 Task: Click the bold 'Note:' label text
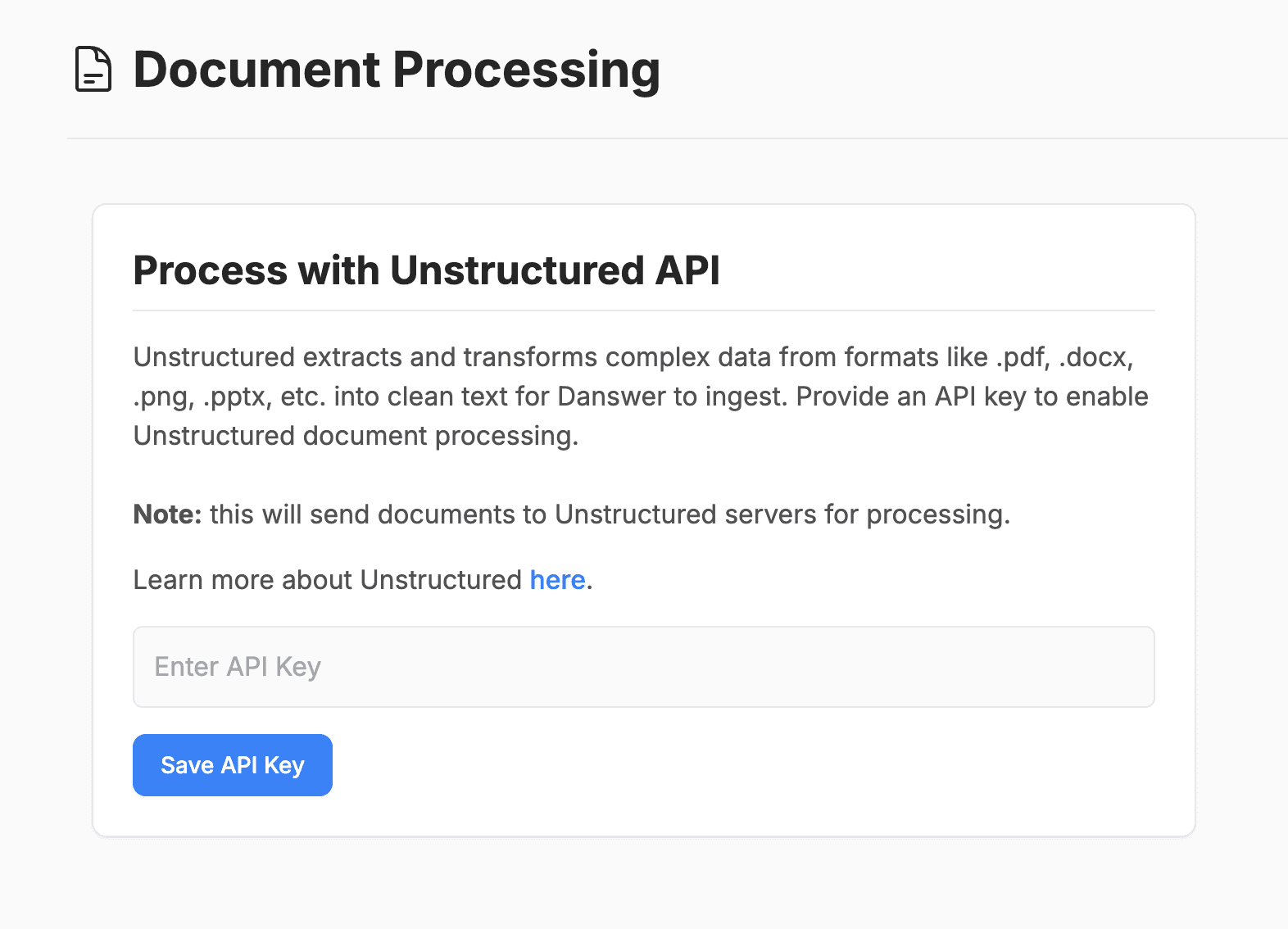pyautogui.click(x=167, y=514)
